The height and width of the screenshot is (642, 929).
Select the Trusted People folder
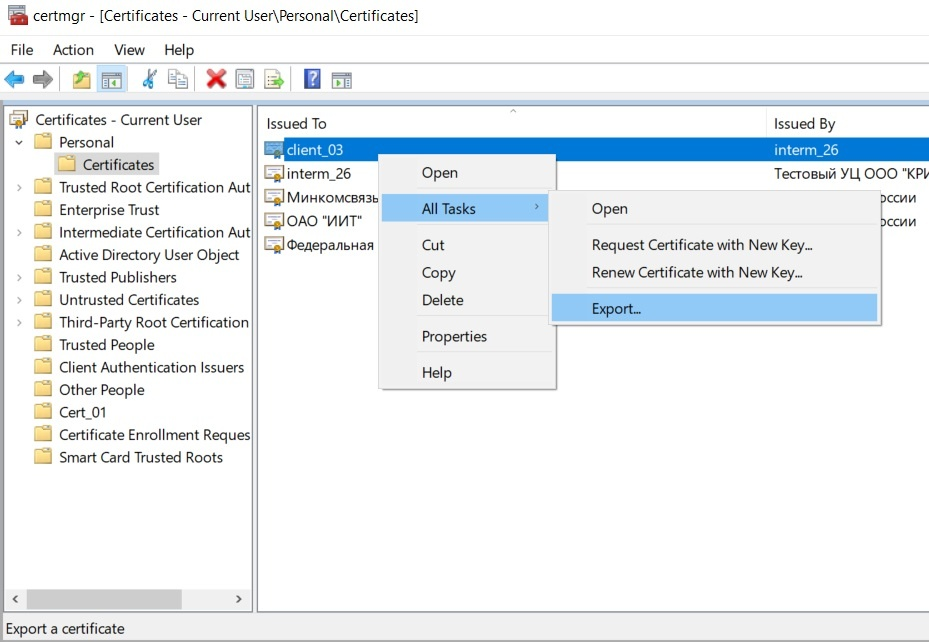coord(106,345)
